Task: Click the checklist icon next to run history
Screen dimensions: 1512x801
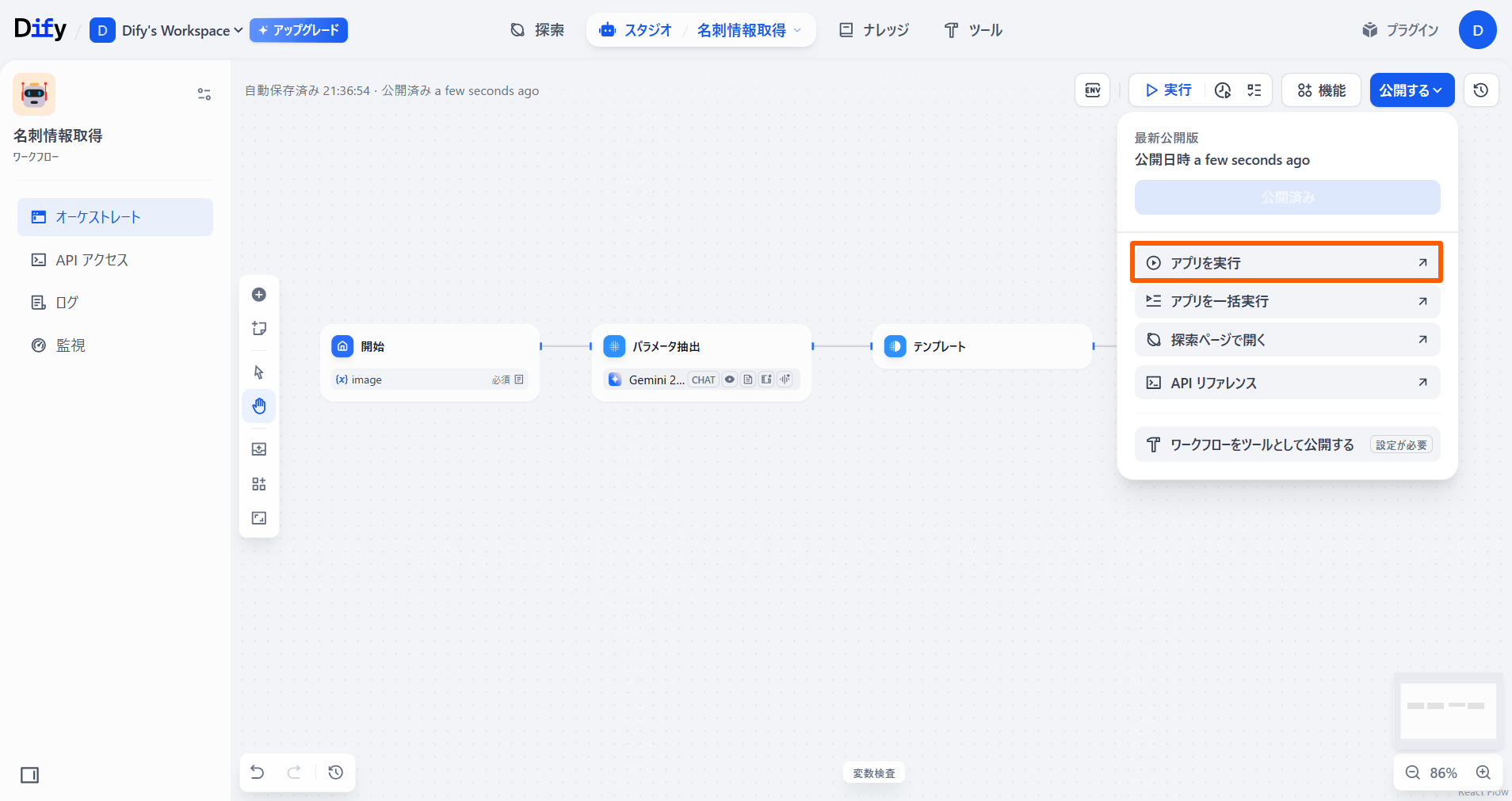Action: coord(1254,90)
